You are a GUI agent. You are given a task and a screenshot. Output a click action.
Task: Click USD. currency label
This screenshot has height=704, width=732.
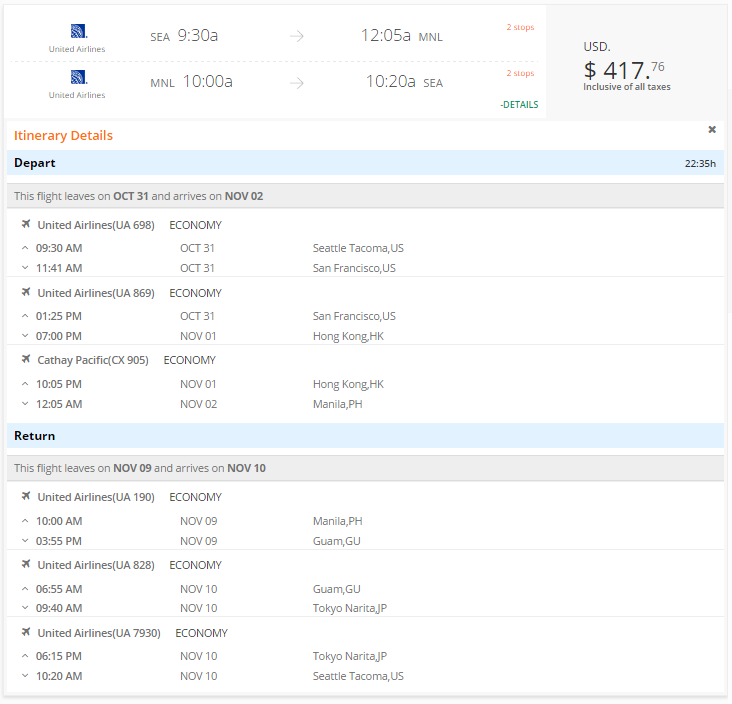597,47
